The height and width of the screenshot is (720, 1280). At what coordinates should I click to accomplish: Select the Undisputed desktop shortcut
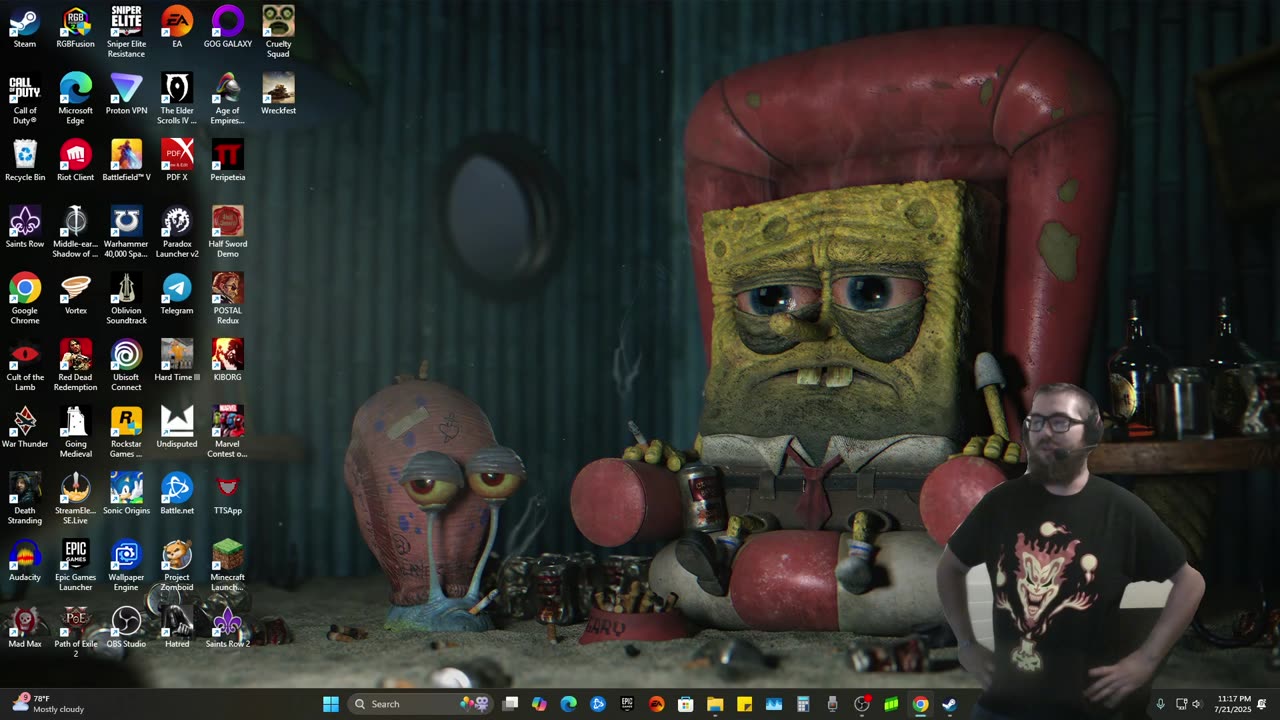click(x=177, y=428)
